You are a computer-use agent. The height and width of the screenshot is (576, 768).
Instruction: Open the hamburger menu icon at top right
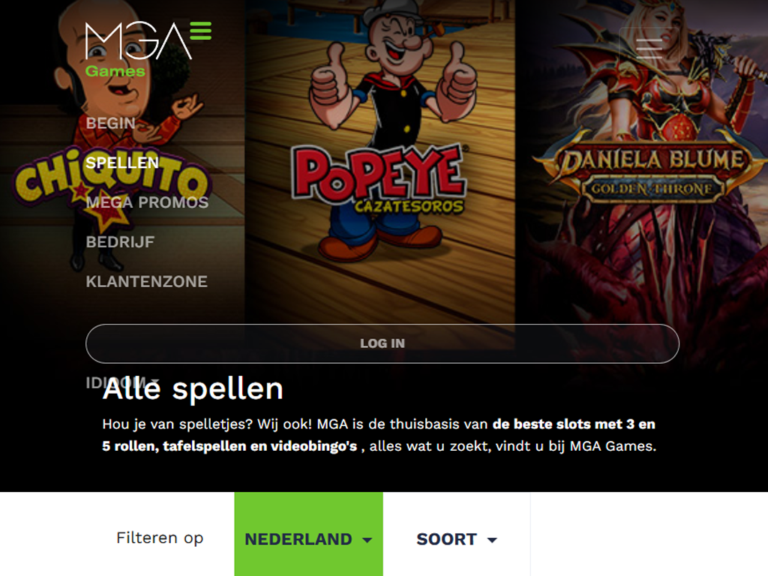(x=649, y=48)
